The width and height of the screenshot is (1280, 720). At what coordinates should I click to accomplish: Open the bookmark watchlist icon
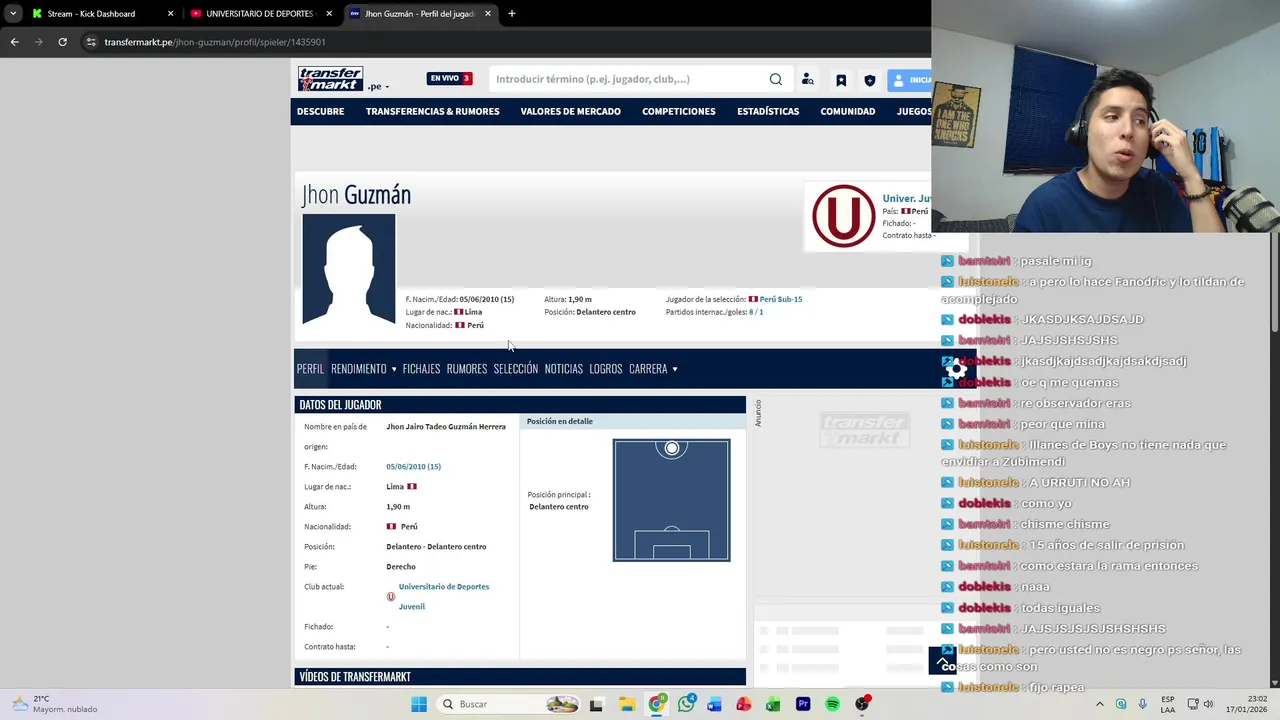point(841,80)
